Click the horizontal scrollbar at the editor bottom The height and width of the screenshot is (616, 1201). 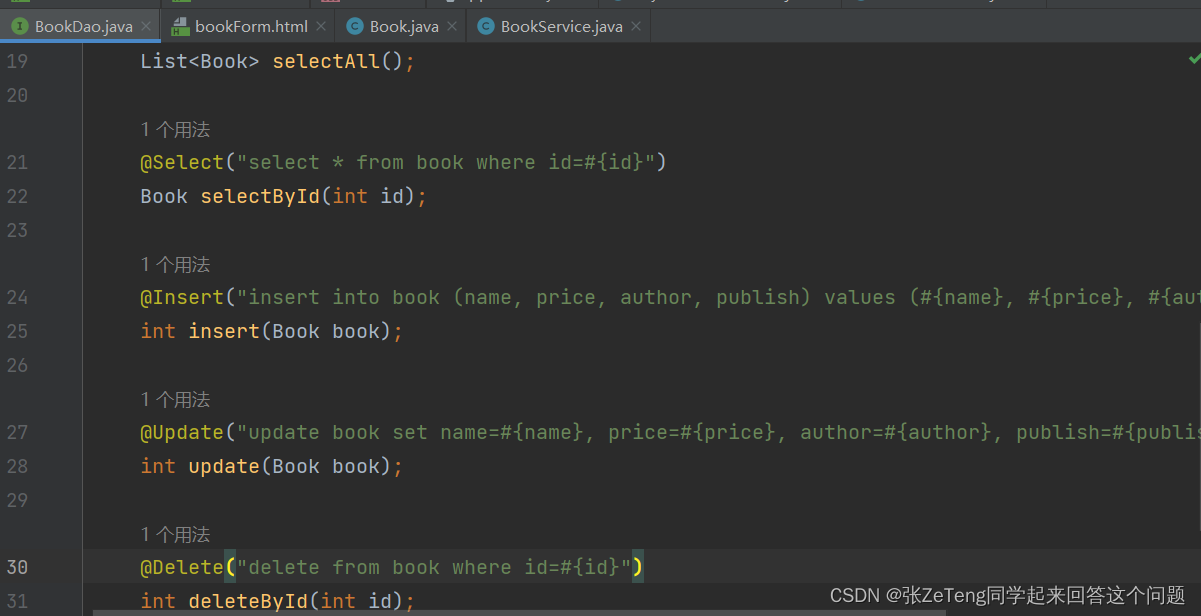point(520,613)
